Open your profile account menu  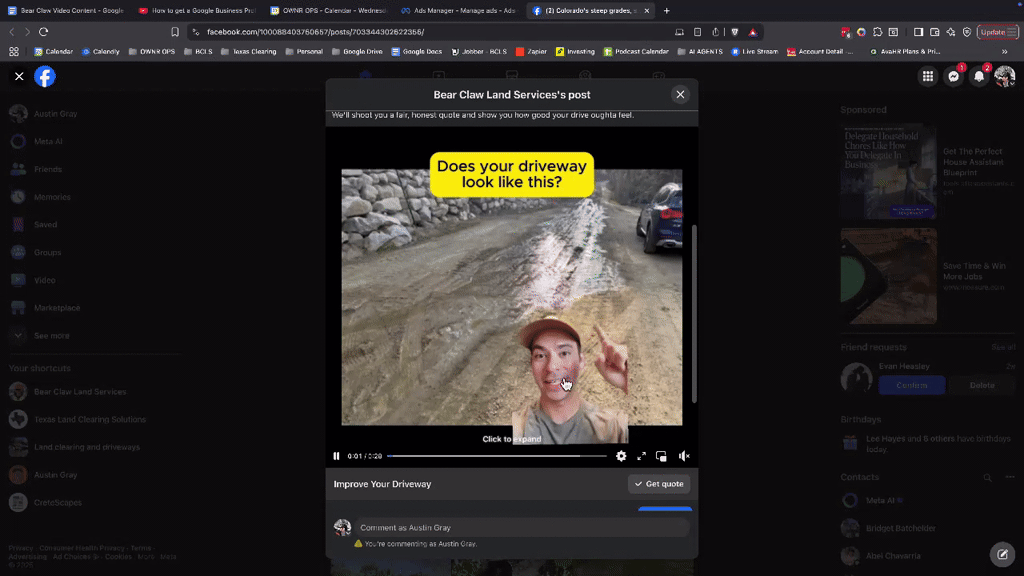pos(1004,76)
